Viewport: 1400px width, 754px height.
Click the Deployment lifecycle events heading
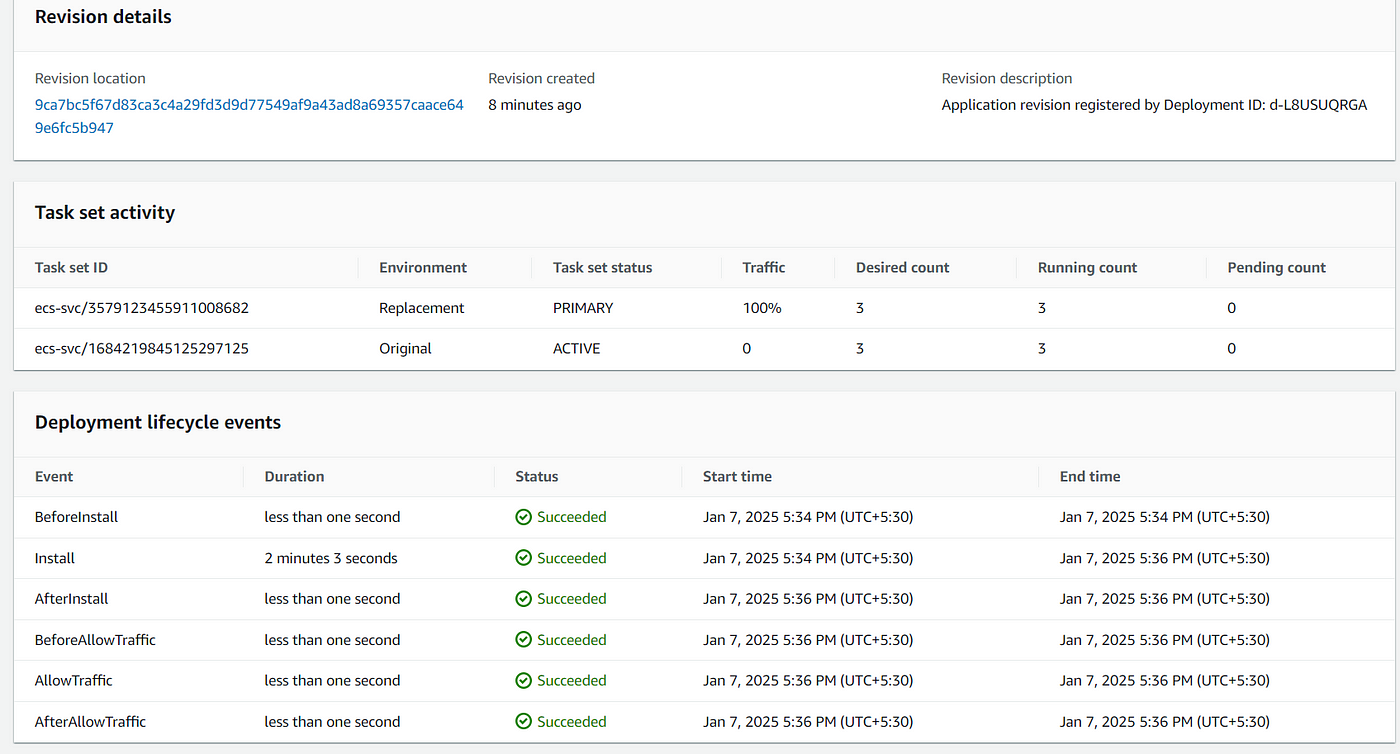158,422
